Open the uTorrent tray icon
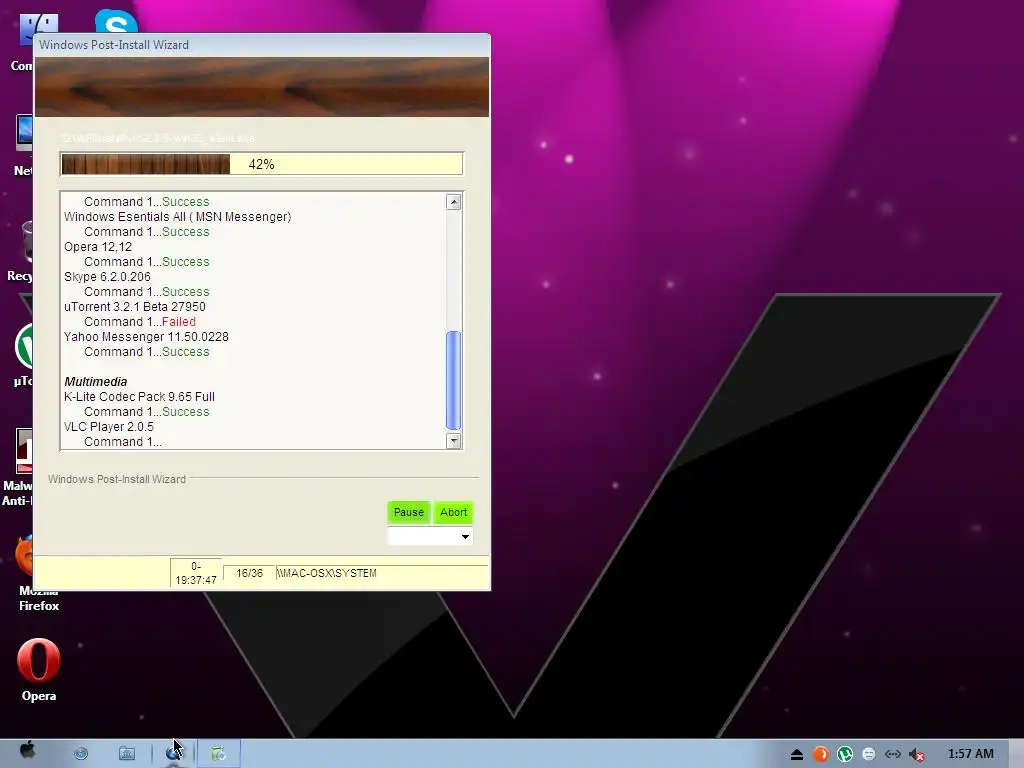 pos(845,754)
